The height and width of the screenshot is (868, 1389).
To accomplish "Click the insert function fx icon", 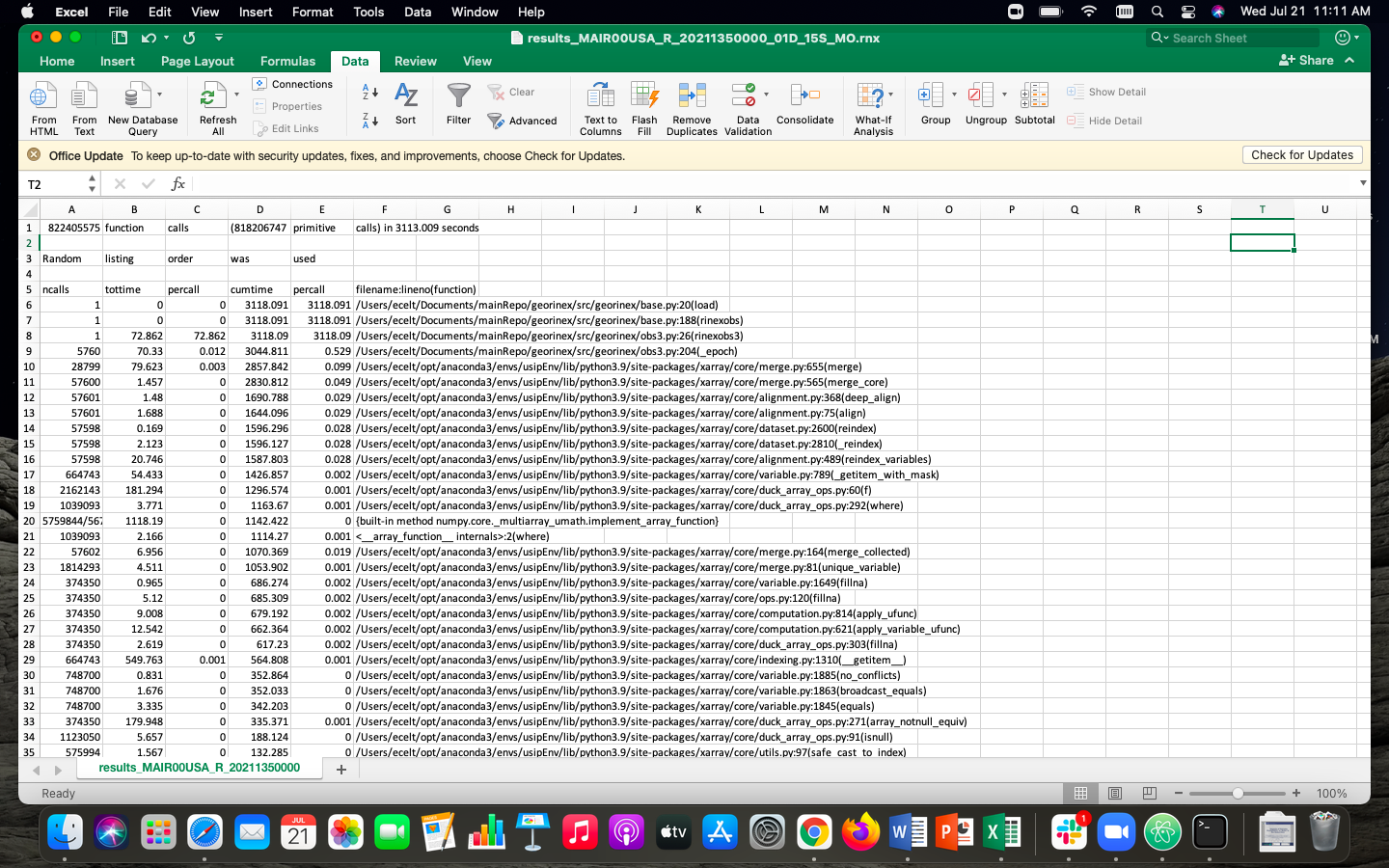I will pyautogui.click(x=178, y=183).
